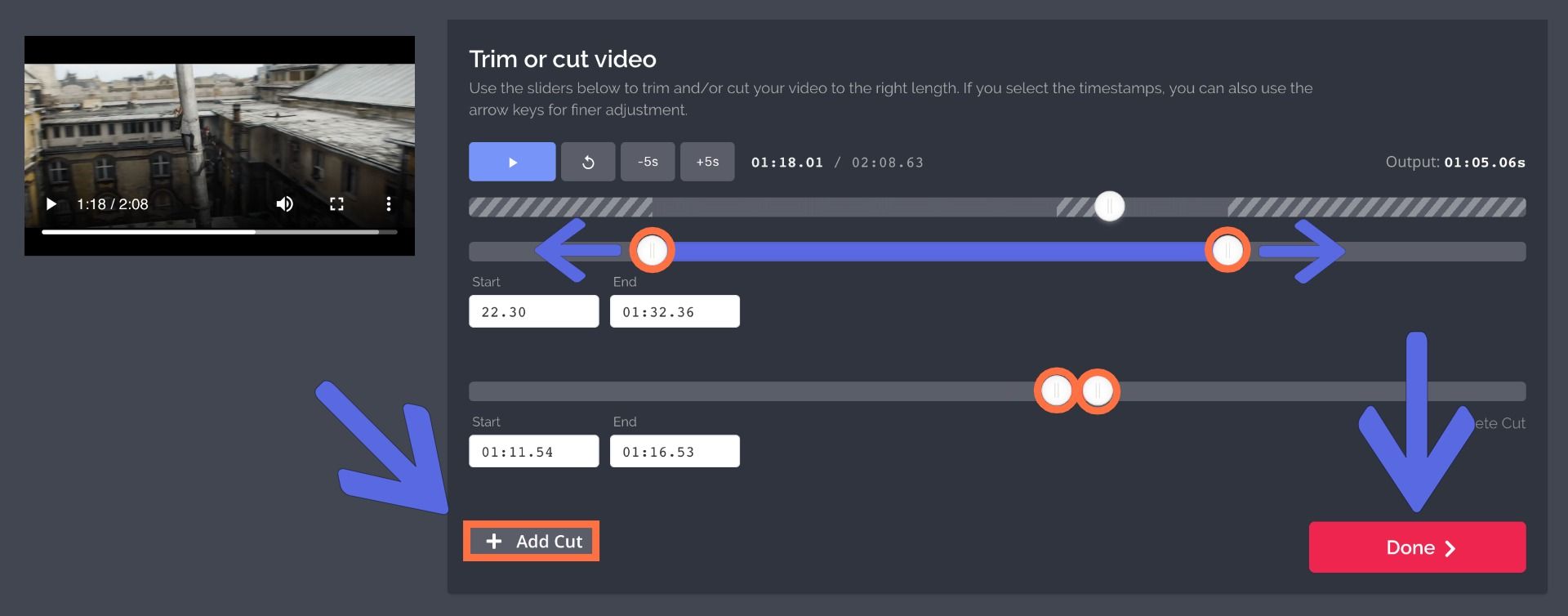This screenshot has height=616, width=1568.
Task: Click the trim end slider handle
Action: coord(1227,251)
